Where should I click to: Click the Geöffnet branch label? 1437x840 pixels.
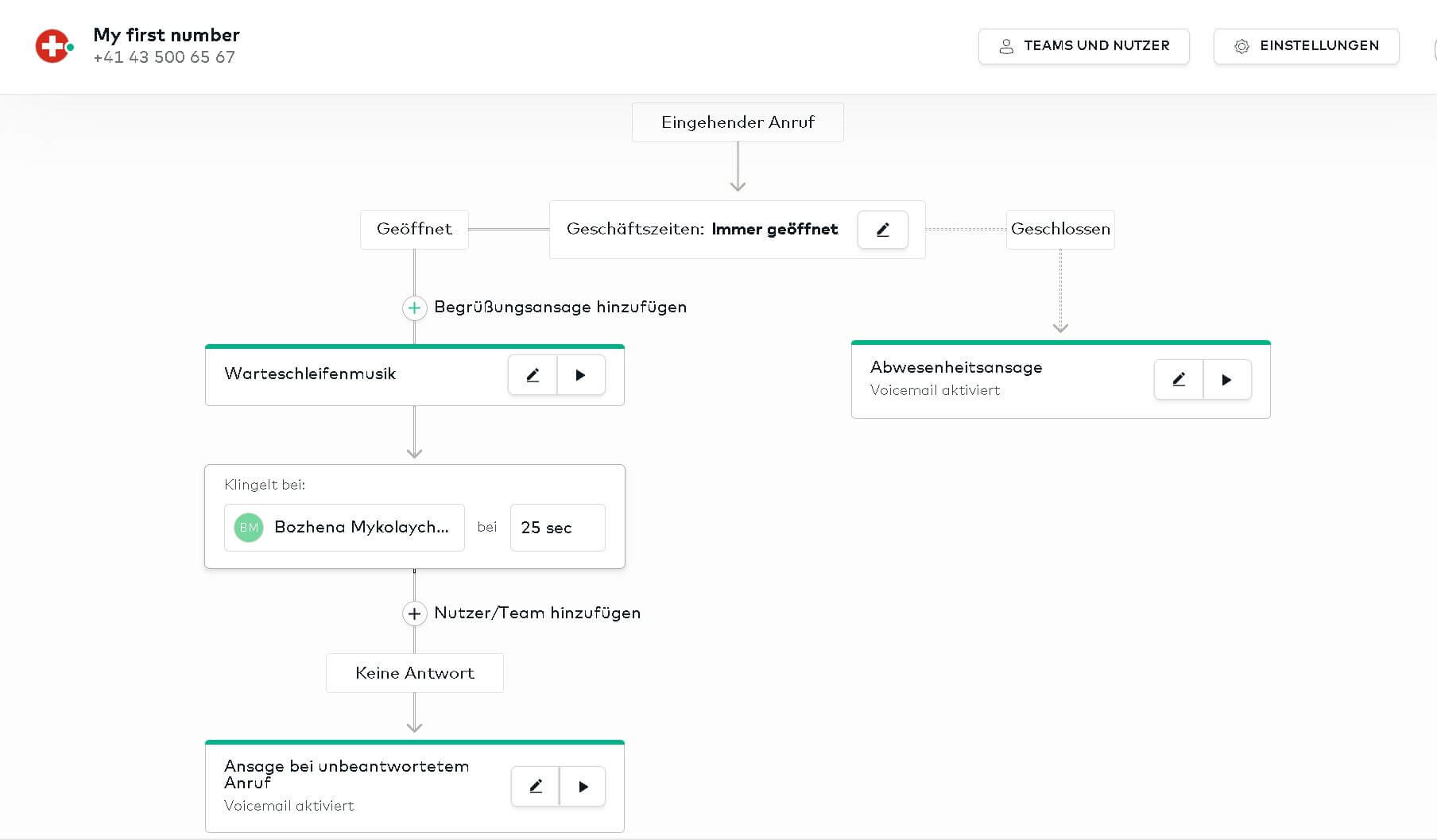coord(414,230)
